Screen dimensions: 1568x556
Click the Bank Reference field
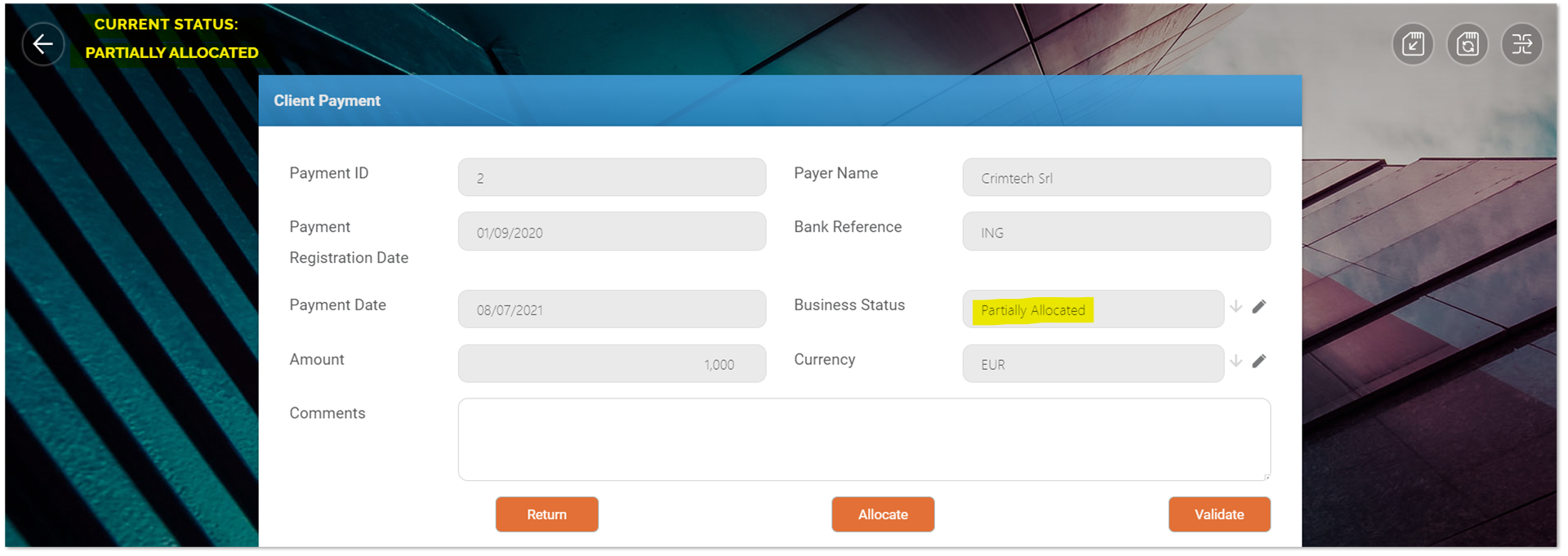(1116, 232)
